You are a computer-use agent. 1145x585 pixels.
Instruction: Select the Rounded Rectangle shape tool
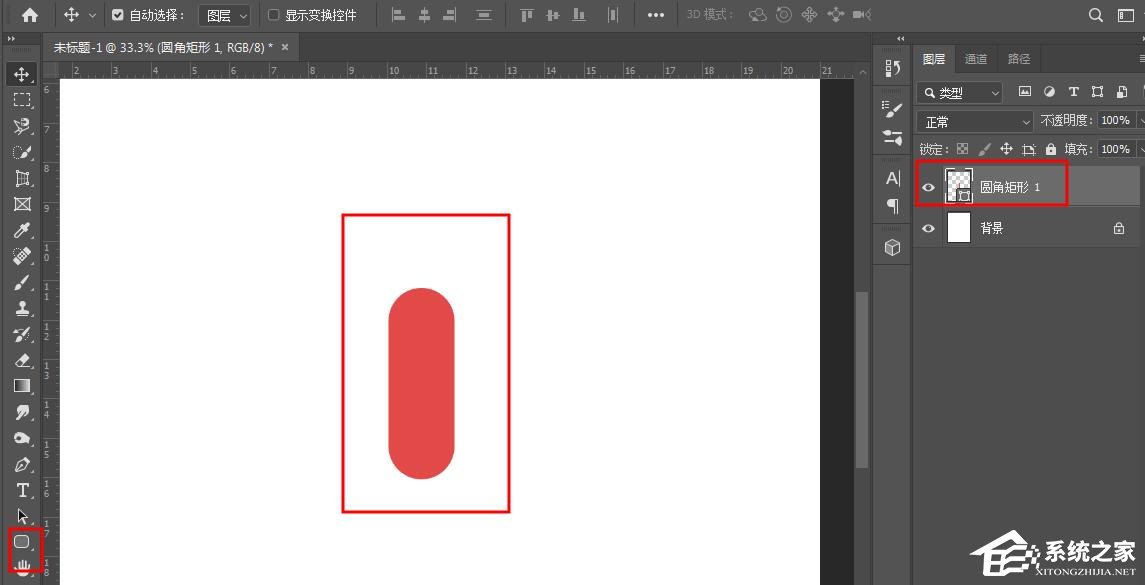coord(21,542)
